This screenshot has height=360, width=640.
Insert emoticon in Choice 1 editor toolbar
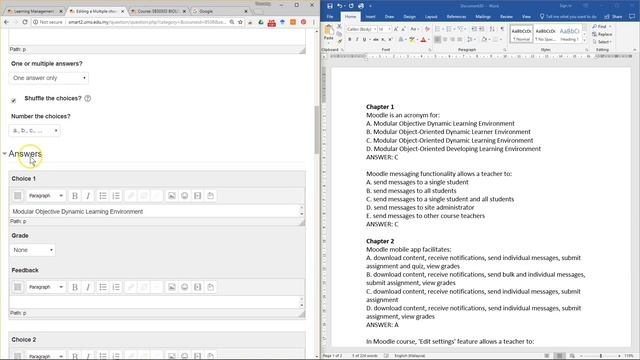pyautogui.click(x=184, y=196)
